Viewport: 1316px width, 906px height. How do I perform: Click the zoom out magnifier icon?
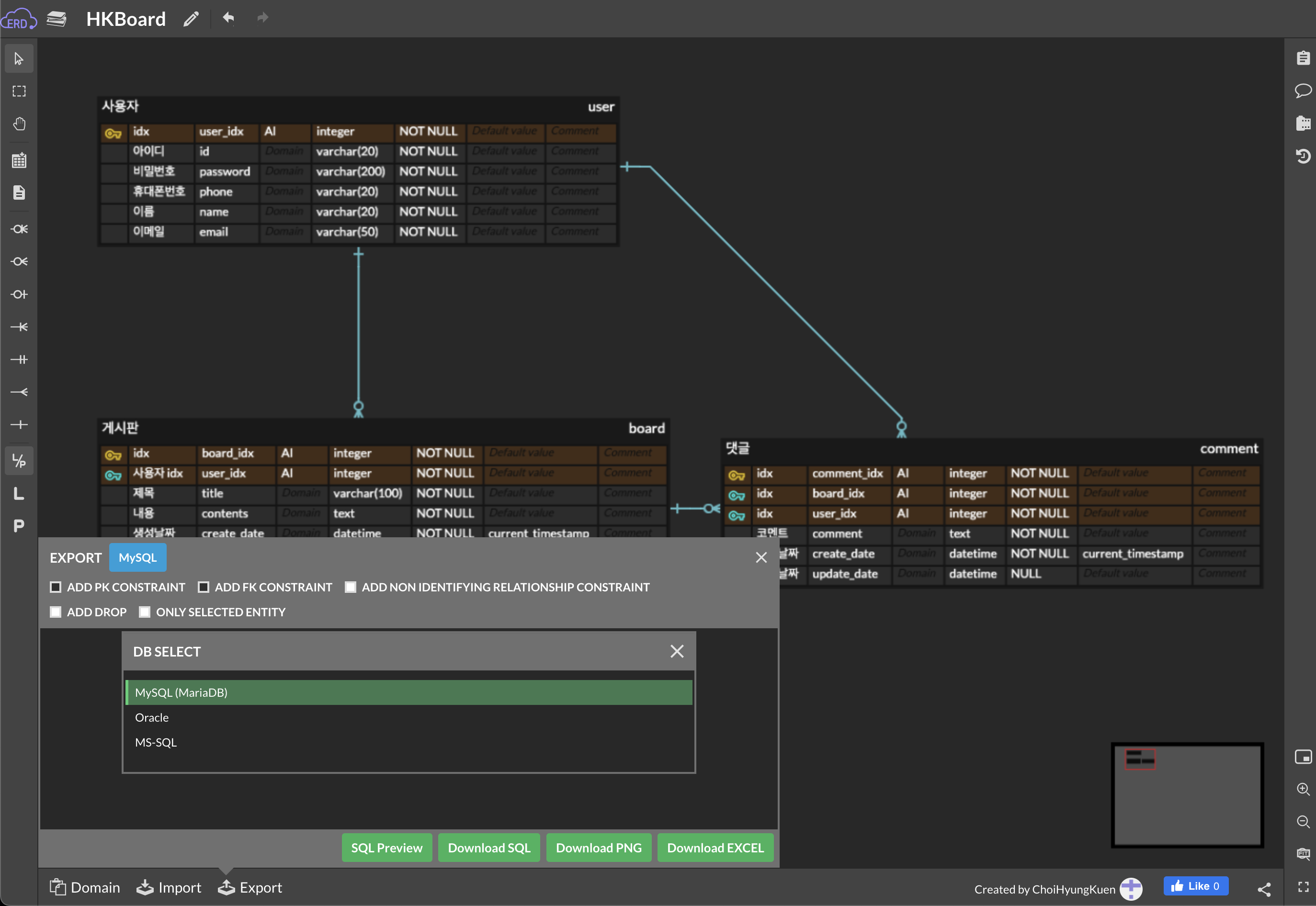[x=1303, y=821]
